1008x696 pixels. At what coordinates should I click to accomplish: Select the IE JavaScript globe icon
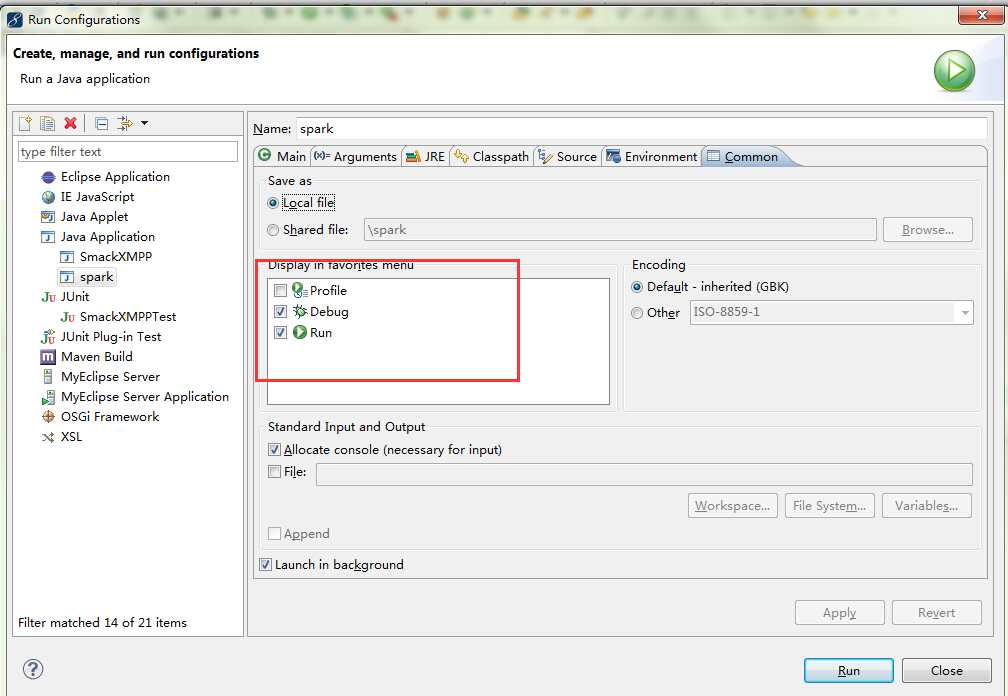(x=48, y=197)
